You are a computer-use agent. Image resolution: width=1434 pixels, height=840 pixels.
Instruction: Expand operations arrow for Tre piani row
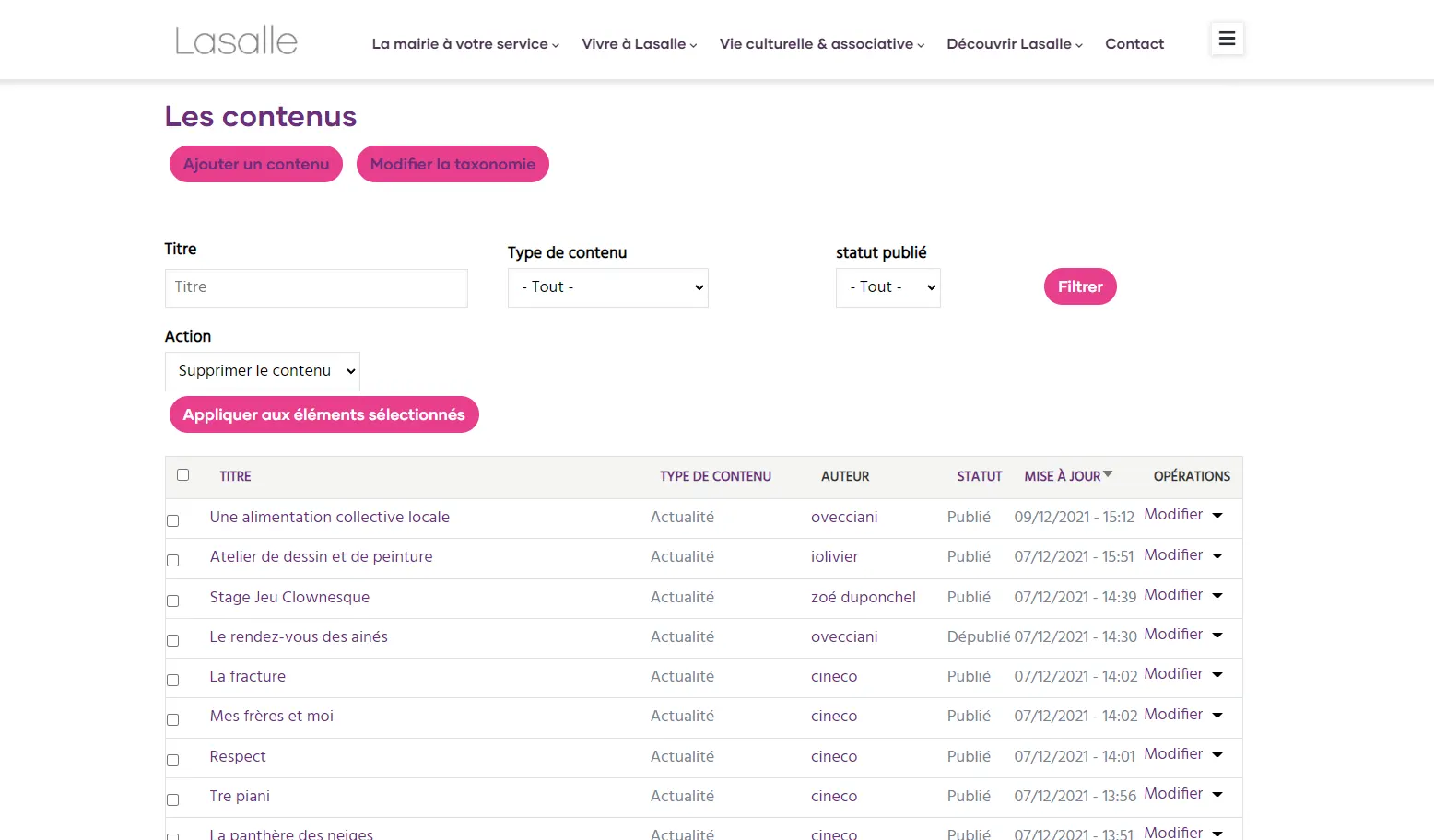(x=1217, y=794)
